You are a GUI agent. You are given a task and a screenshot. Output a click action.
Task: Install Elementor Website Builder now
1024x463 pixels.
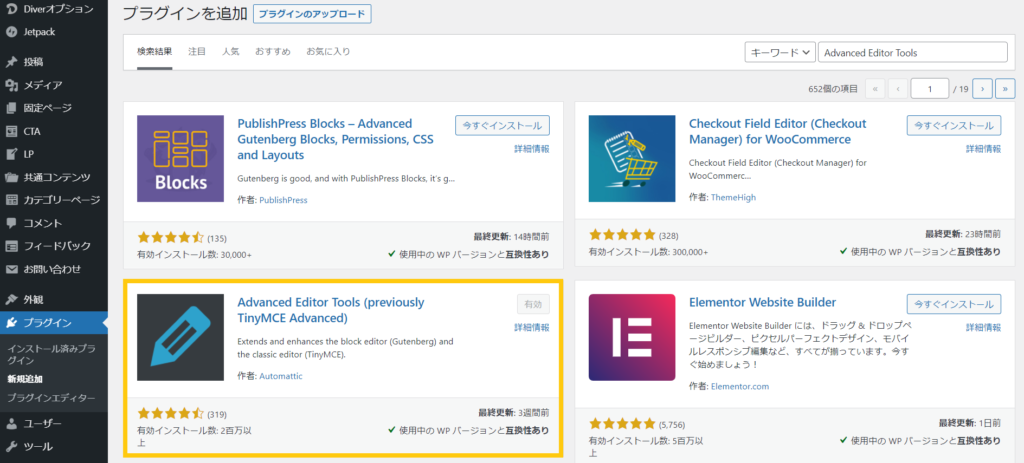953,304
